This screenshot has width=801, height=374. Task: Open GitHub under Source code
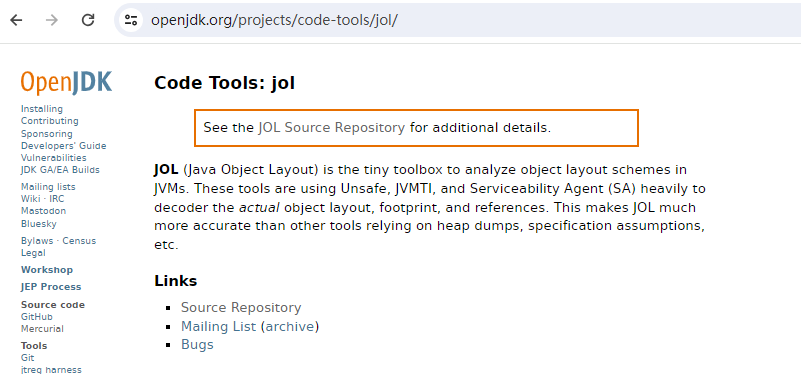click(x=37, y=317)
